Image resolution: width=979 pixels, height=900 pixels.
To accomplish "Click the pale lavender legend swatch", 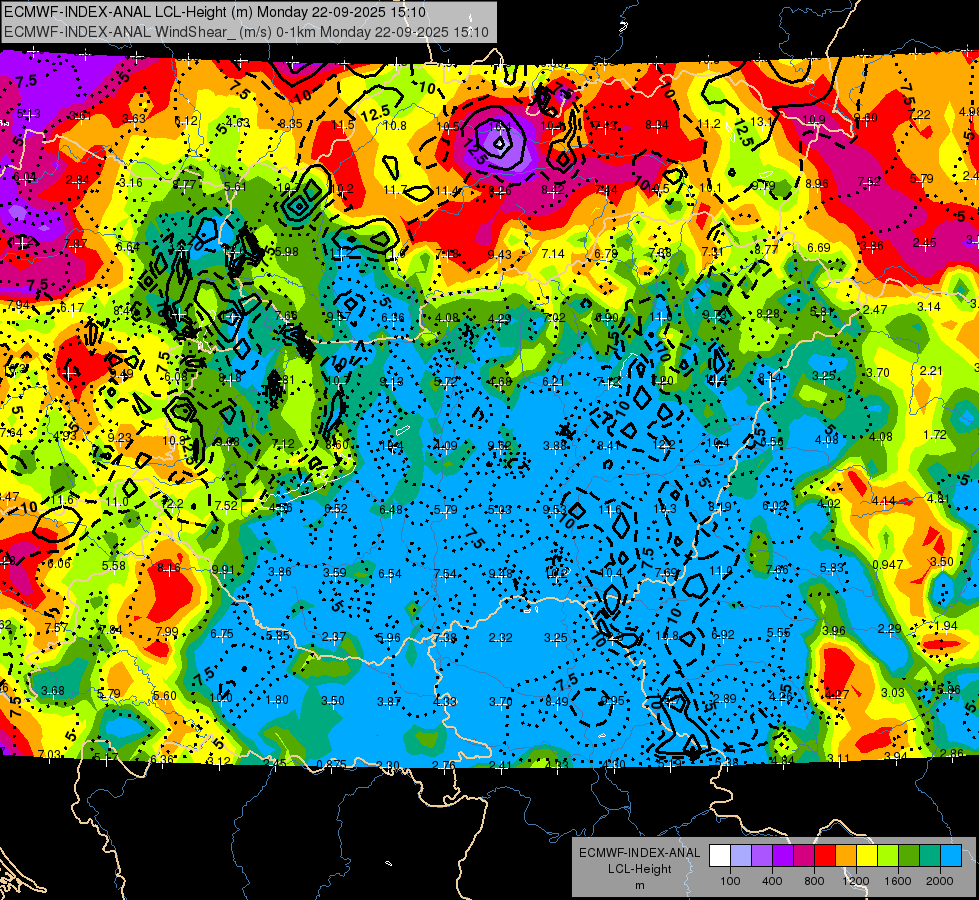I will 741,856.
